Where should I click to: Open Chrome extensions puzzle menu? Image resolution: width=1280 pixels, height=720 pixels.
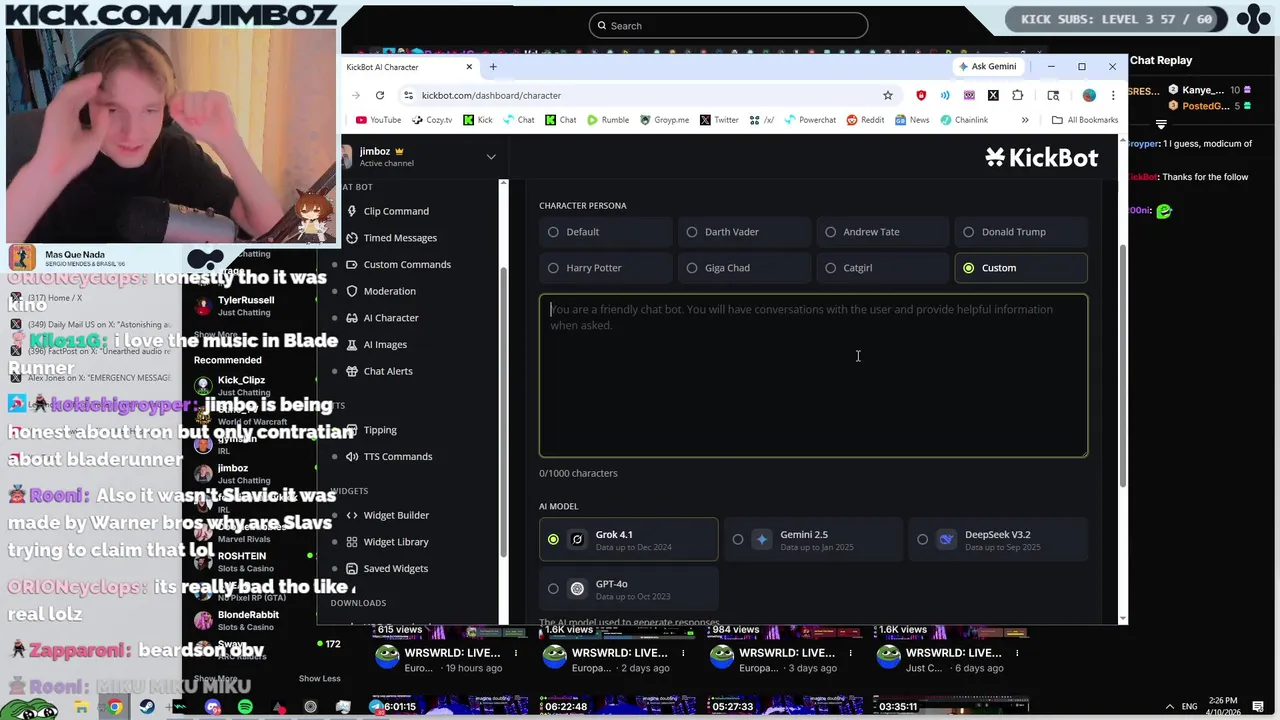click(x=1017, y=95)
